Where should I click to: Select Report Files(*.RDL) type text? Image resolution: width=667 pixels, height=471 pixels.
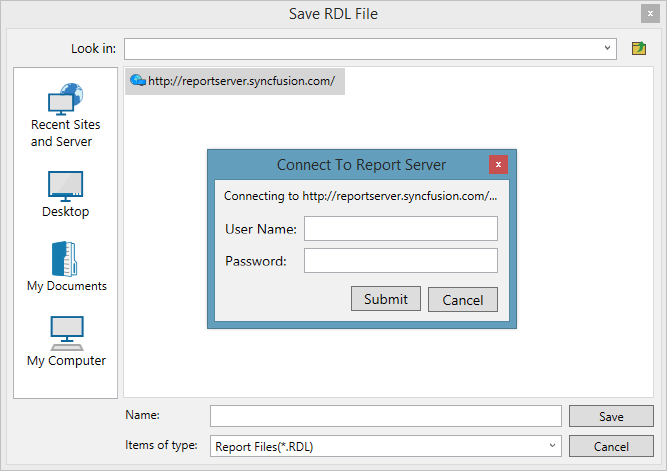click(x=271, y=447)
